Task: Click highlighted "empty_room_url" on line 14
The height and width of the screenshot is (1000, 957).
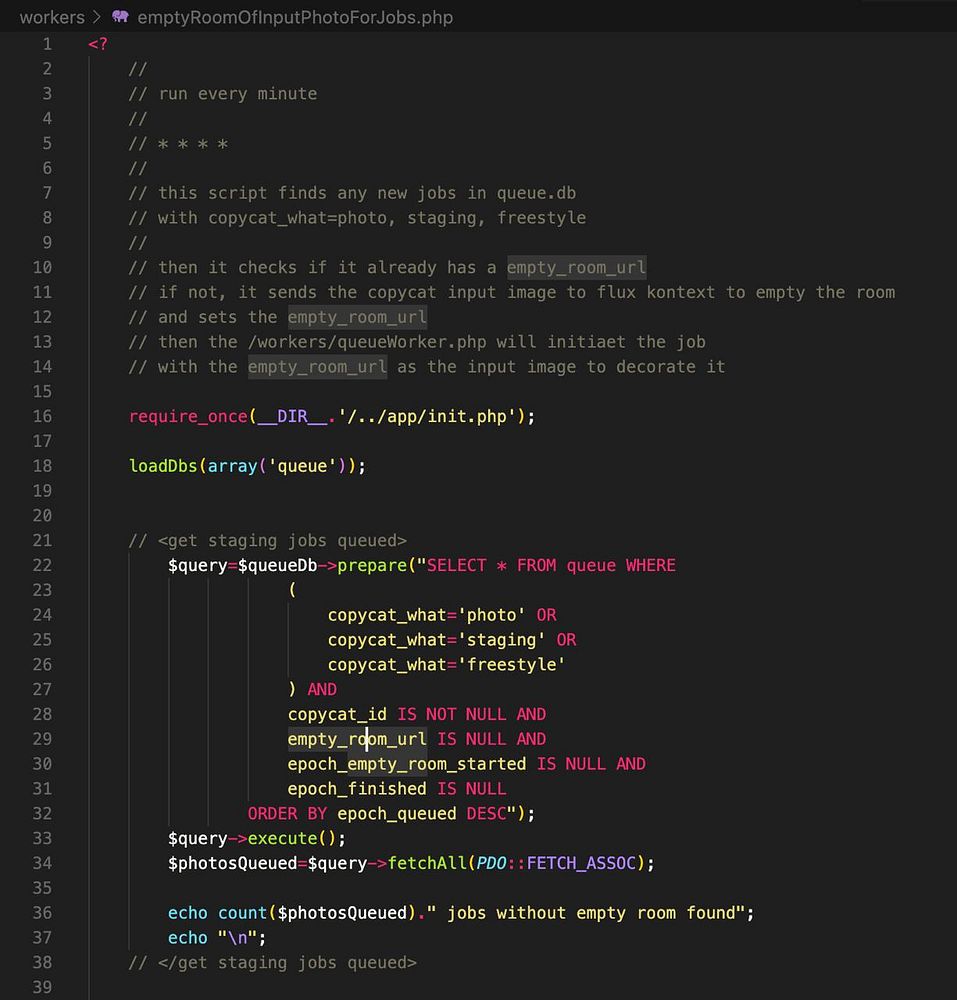Action: click(x=318, y=367)
